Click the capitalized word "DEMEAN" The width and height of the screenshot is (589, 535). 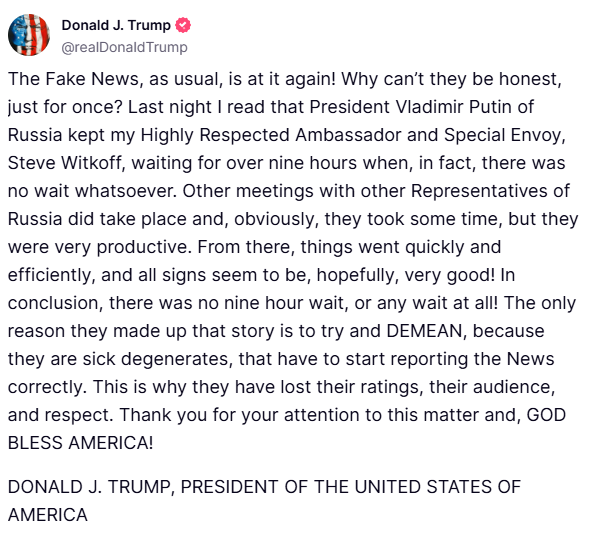click(424, 331)
